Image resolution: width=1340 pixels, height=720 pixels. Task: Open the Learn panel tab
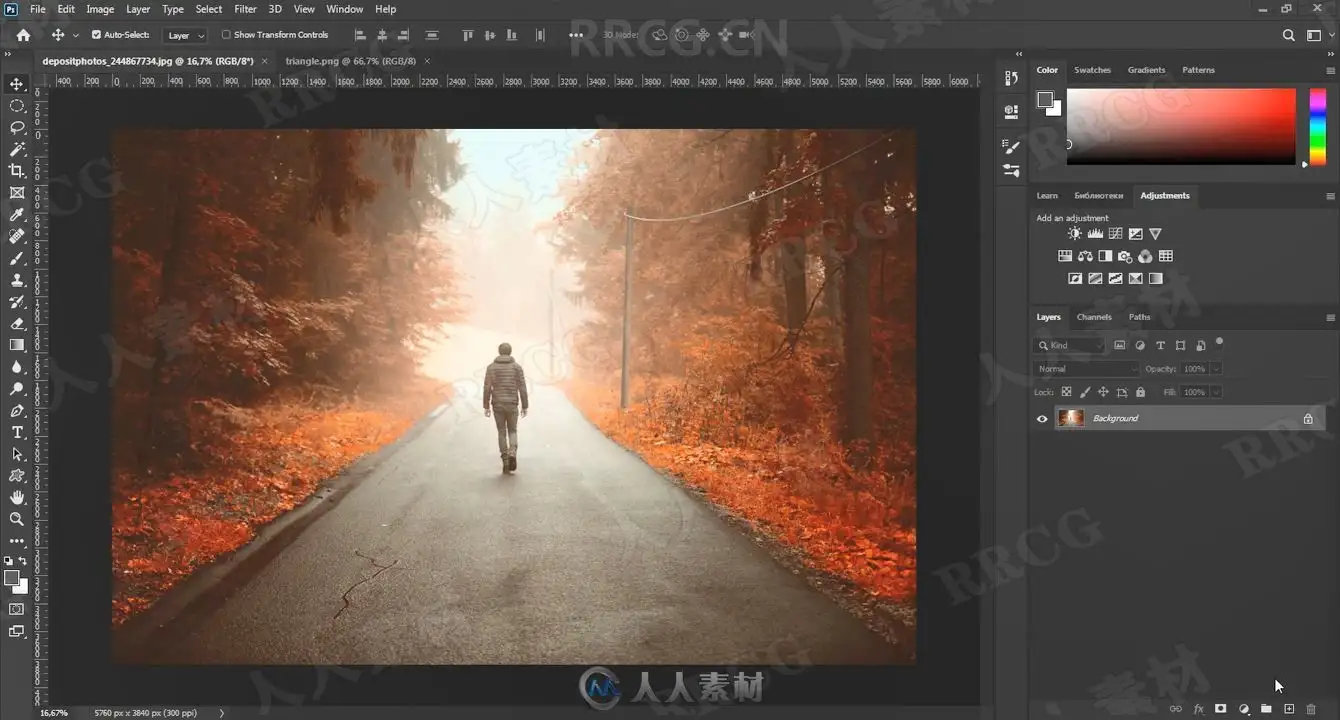[x=1047, y=196]
